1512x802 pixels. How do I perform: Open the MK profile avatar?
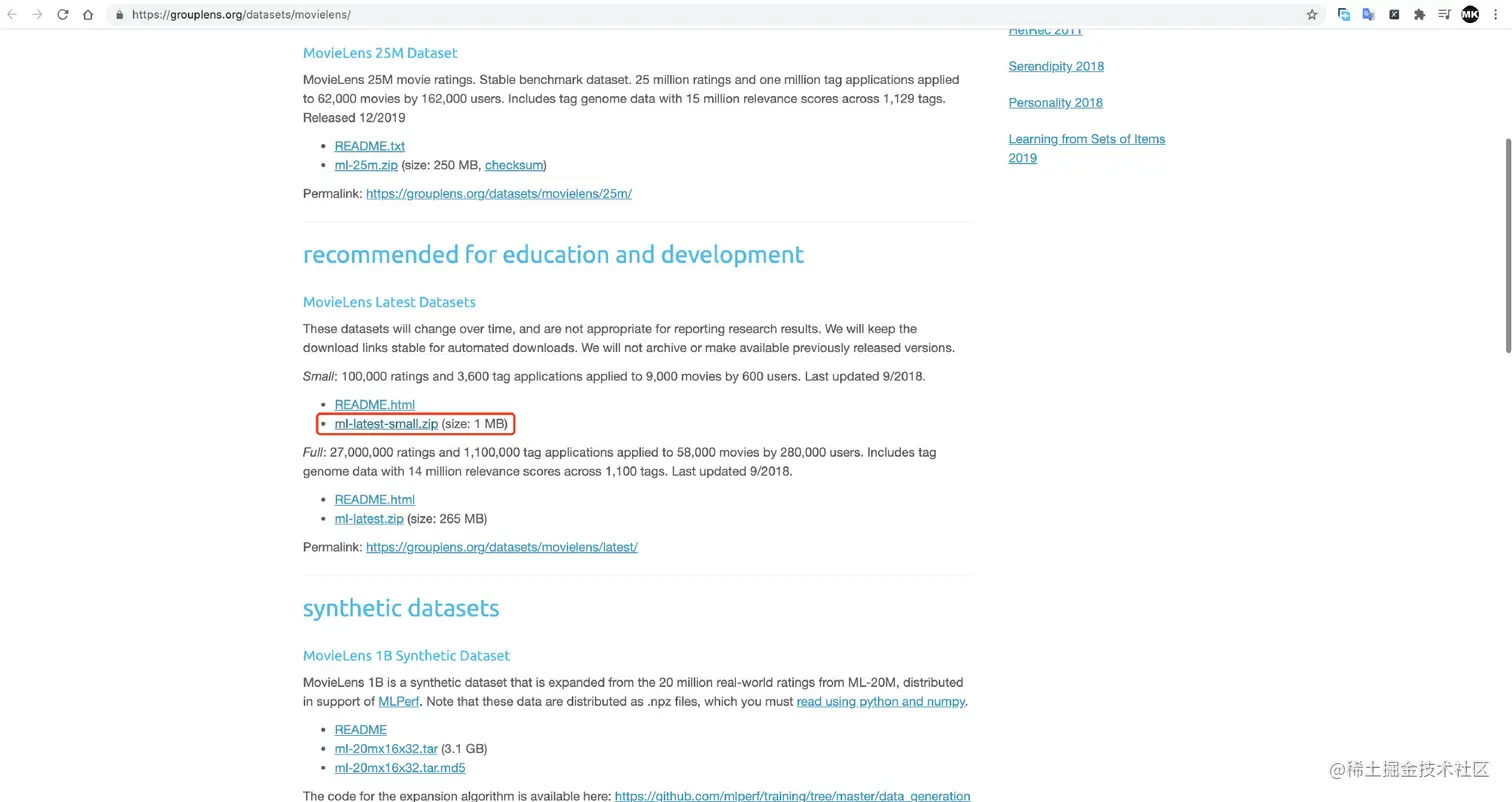(x=1470, y=14)
